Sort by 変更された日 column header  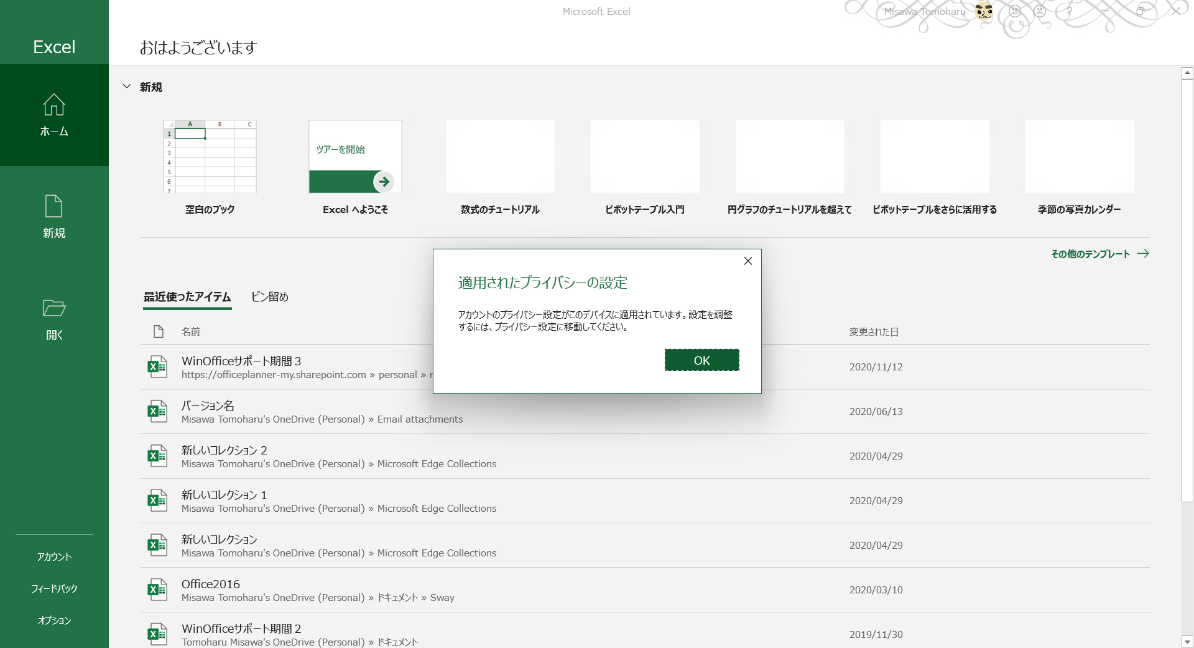pos(873,332)
